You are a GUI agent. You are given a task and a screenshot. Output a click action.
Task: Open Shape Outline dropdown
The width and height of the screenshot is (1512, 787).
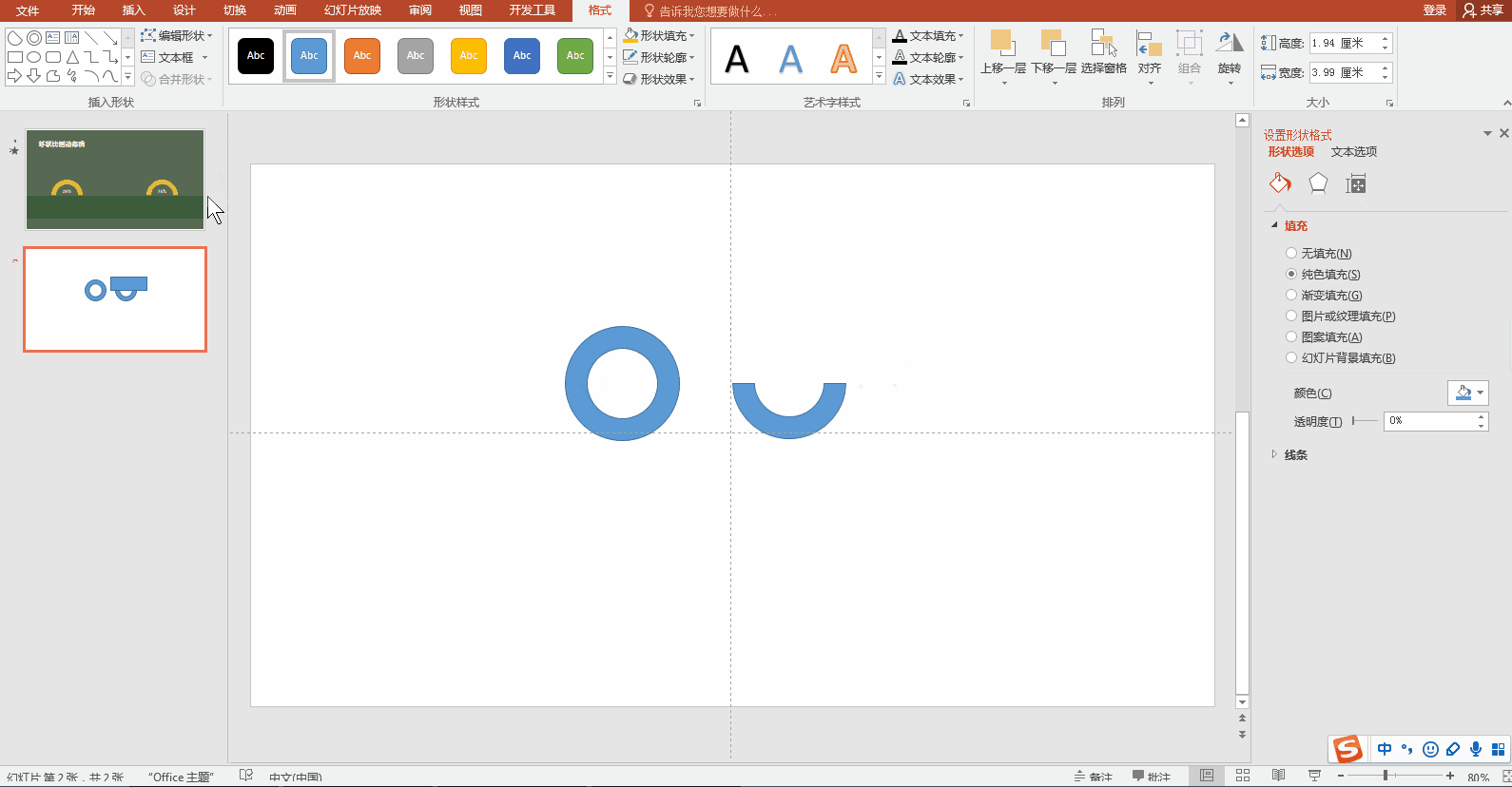point(659,57)
